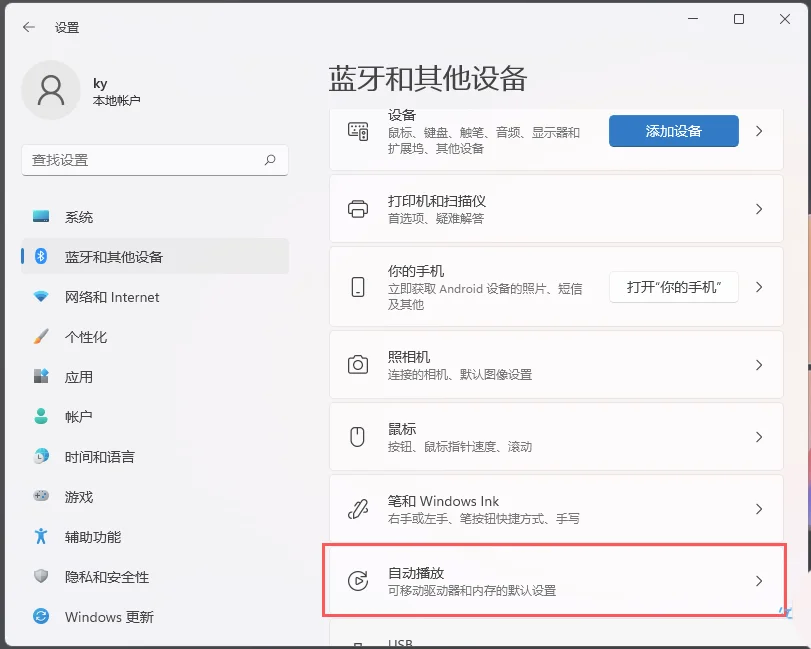811x649 pixels.
Task: Click 连接的相机、默认图像设置 description
Action: coord(460,374)
